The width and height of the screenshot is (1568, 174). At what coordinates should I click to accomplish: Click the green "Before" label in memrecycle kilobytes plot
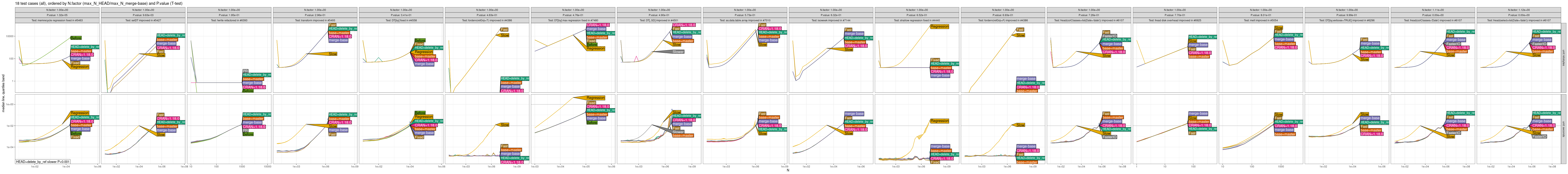(x=76, y=38)
